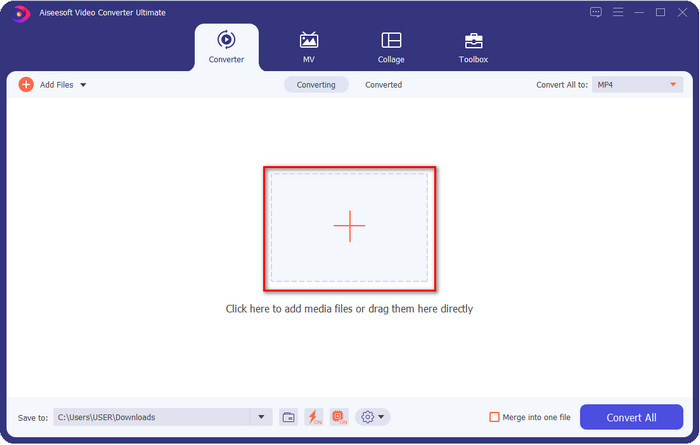Click the Save to path field
The height and width of the screenshot is (445, 700).
pos(150,417)
